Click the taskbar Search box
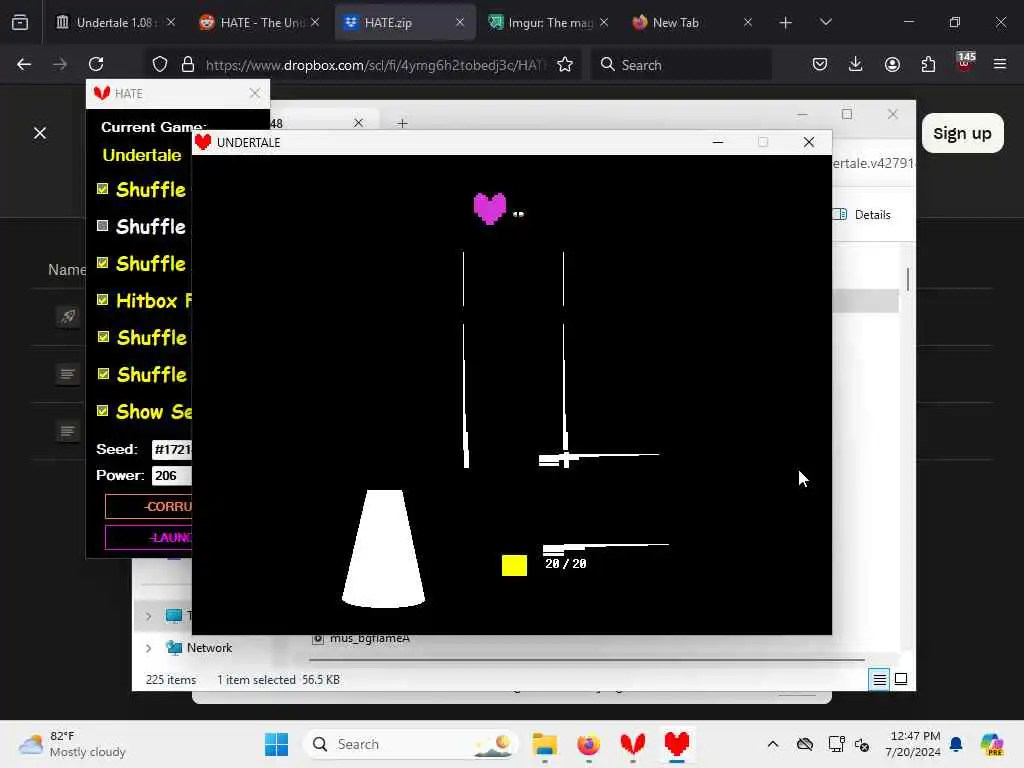The height and width of the screenshot is (768, 1024). [x=410, y=744]
